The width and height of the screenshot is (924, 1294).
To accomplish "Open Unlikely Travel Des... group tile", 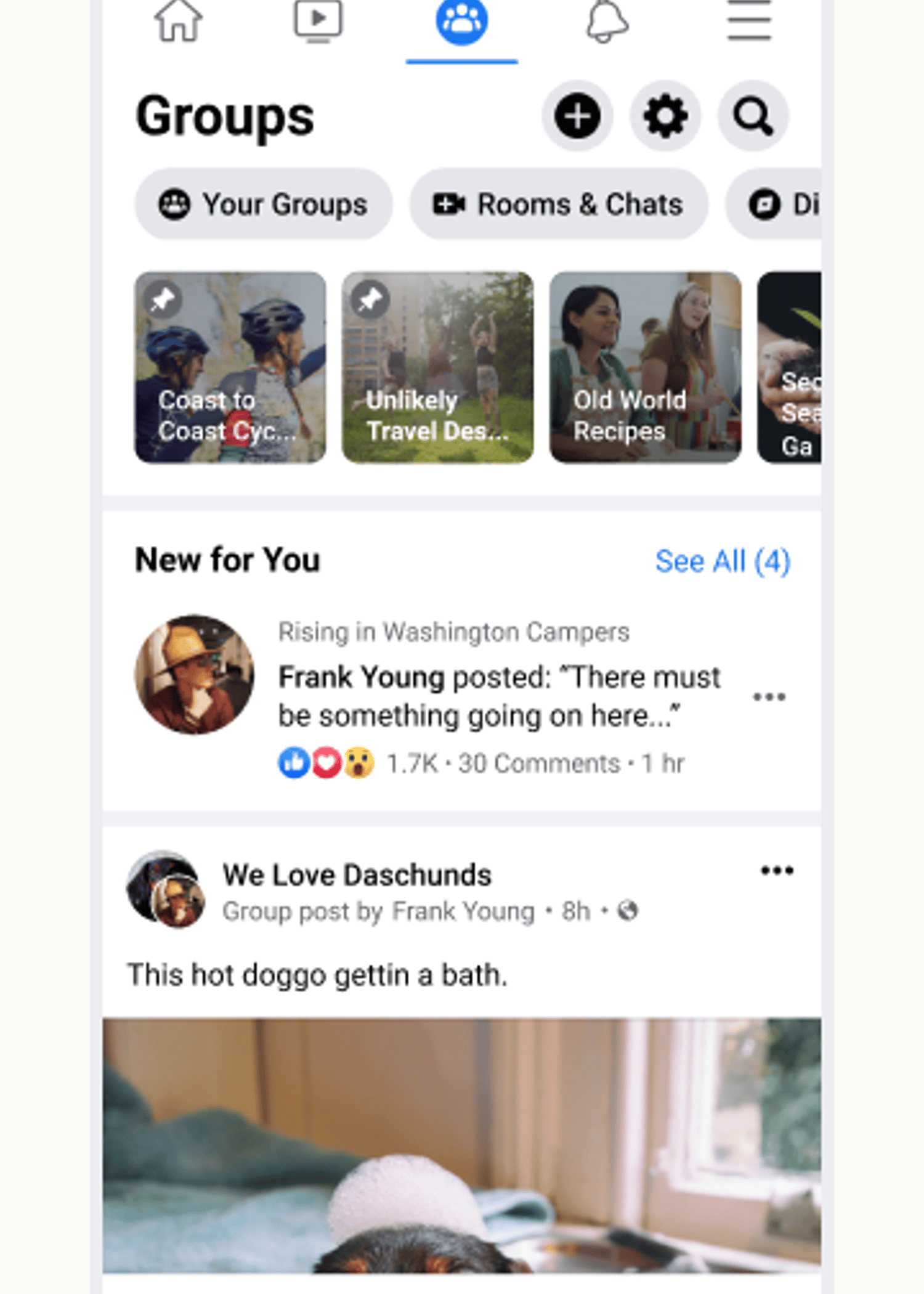I will [438, 367].
